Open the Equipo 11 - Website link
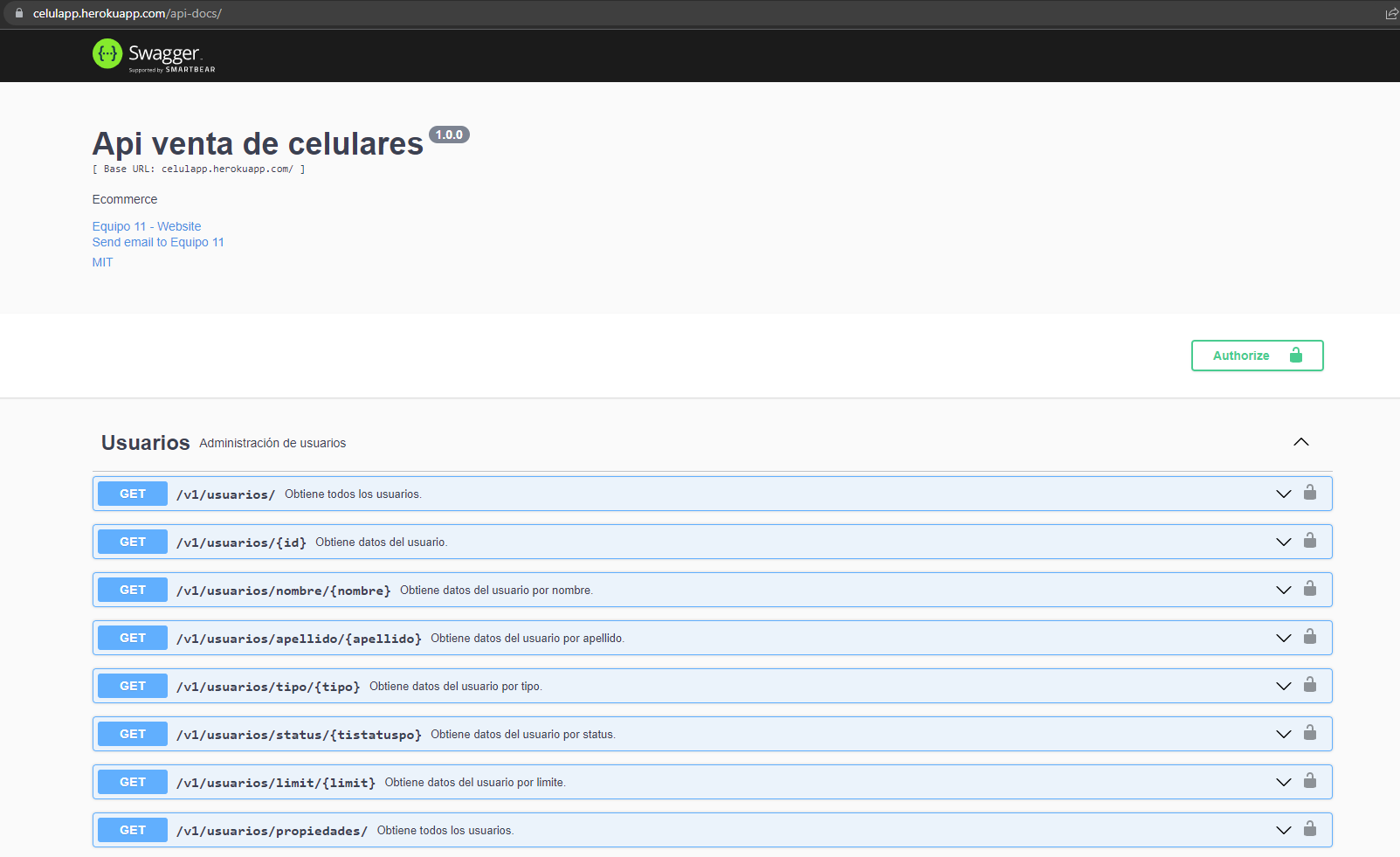This screenshot has height=857, width=1400. tap(147, 226)
